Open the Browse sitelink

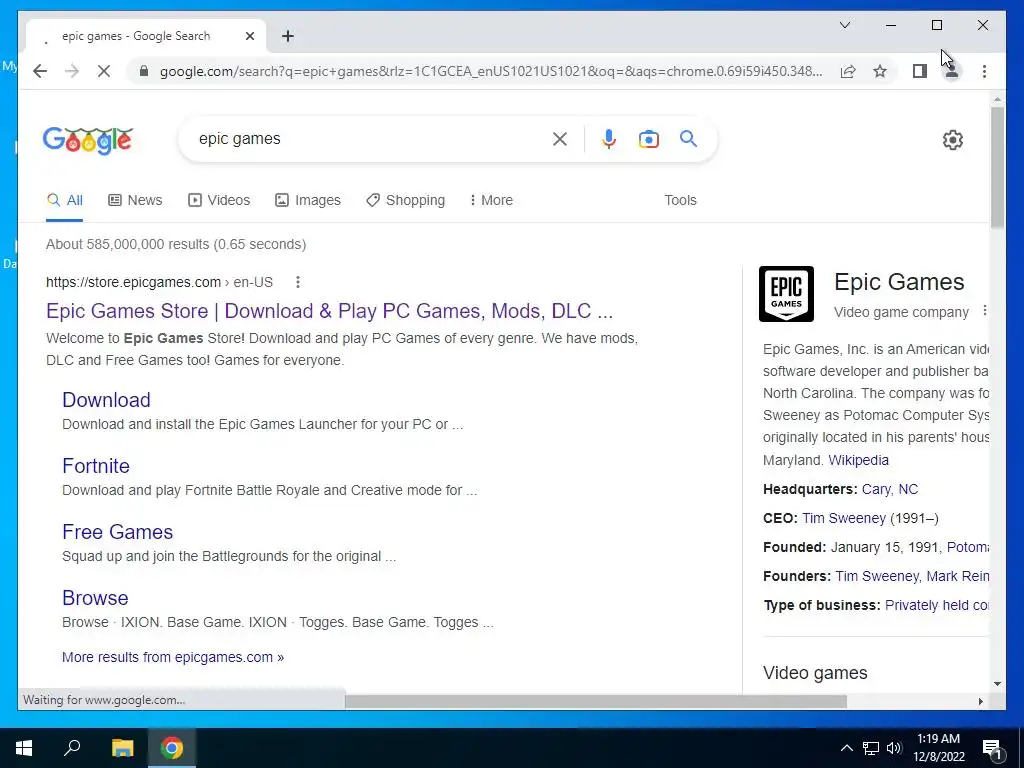click(x=95, y=598)
